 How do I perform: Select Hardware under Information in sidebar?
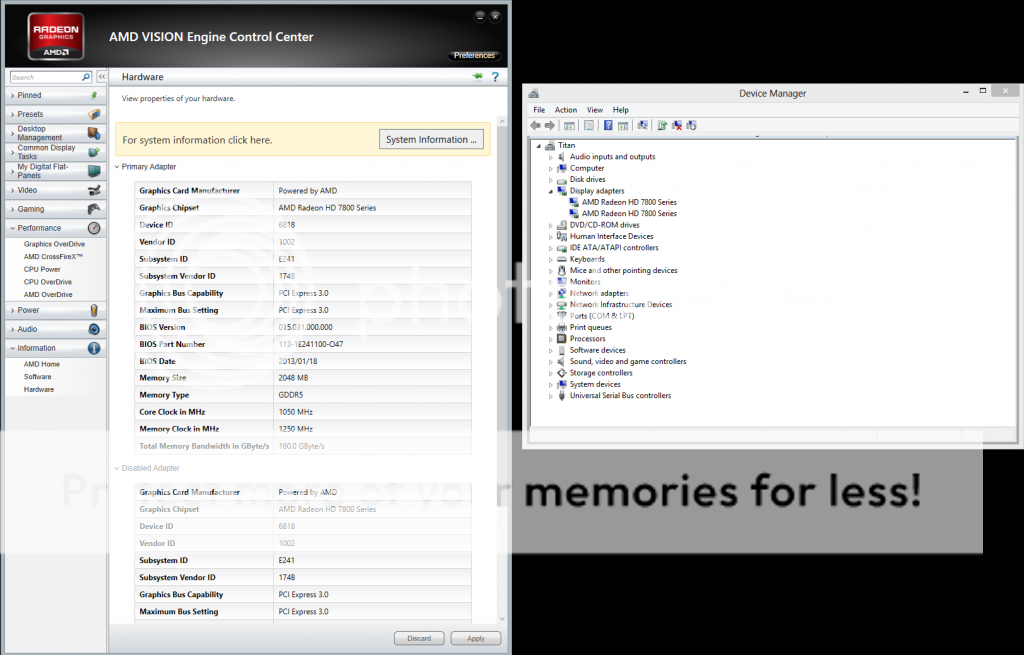point(39,389)
